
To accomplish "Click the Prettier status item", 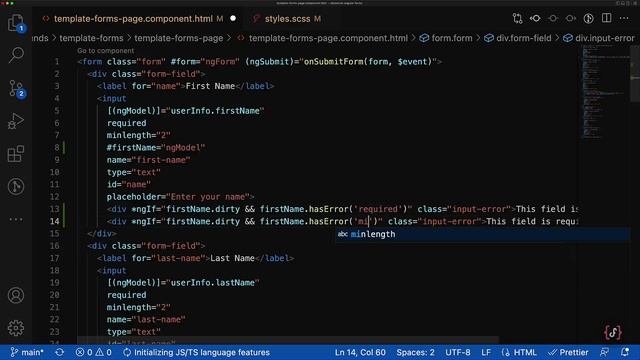I will (569, 352).
